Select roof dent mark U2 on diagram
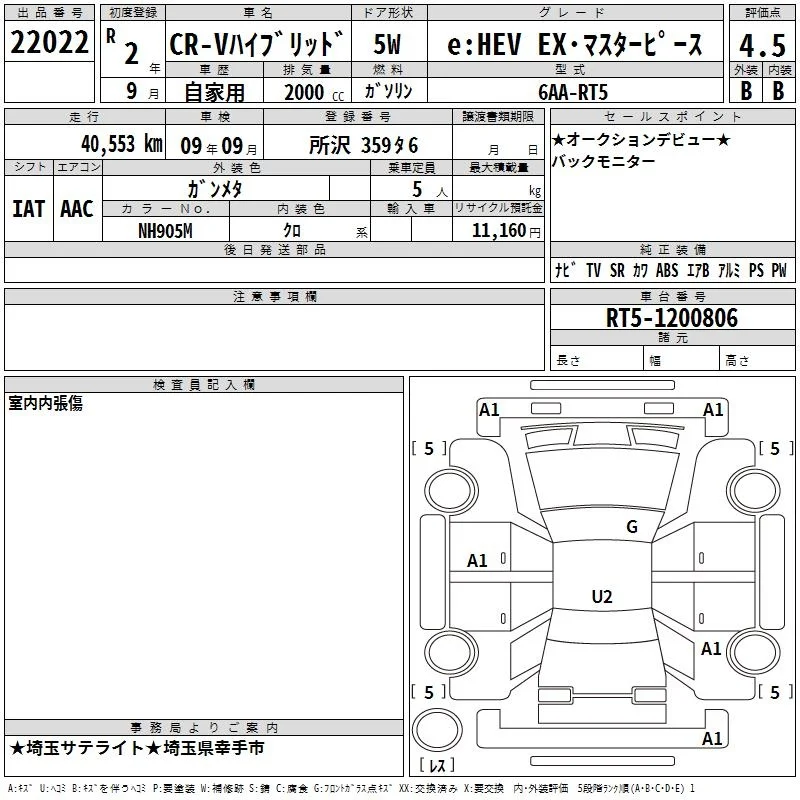This screenshot has width=800, height=800. pyautogui.click(x=602, y=596)
